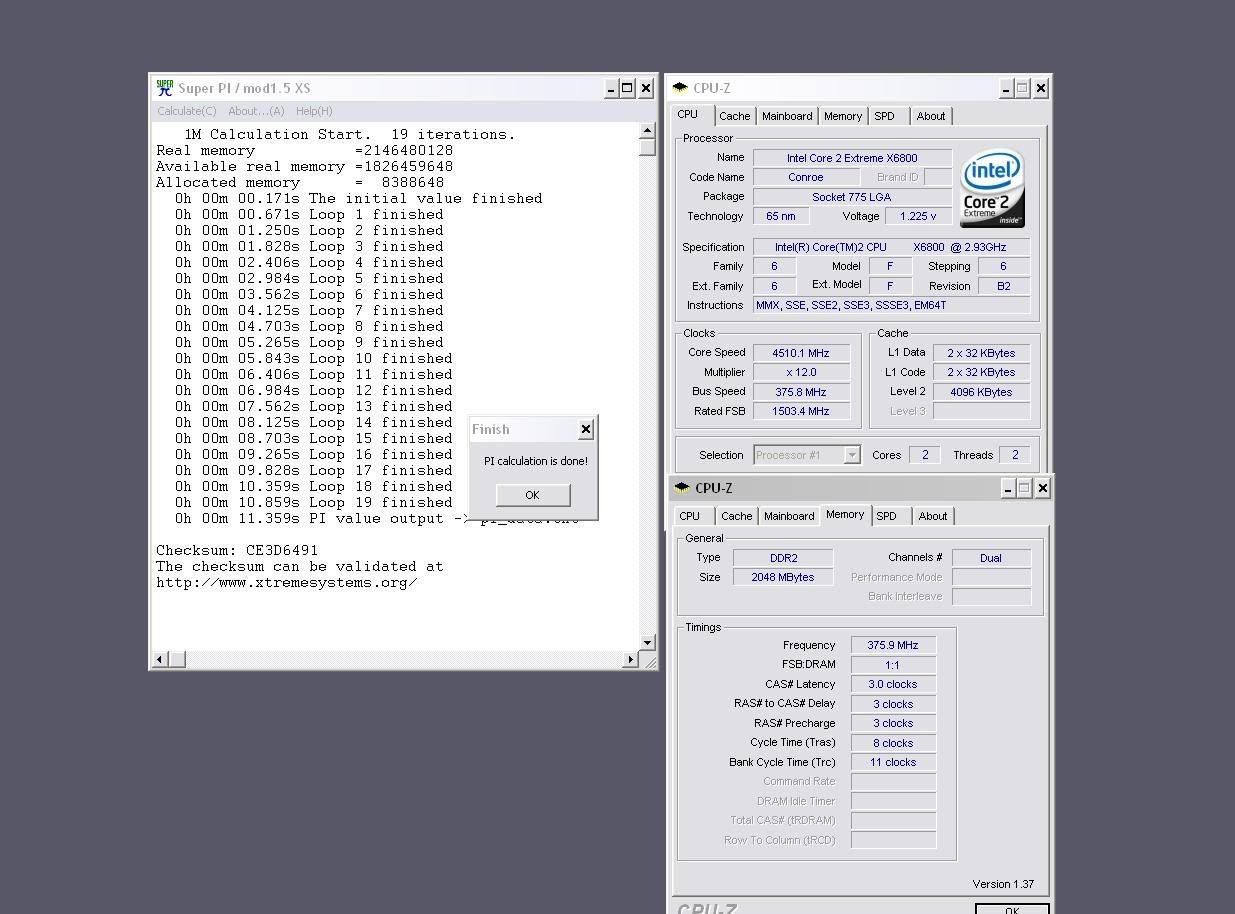Click the CPU-Z icon in the lower window title
Screen dimensions: 1235x914
coord(682,488)
